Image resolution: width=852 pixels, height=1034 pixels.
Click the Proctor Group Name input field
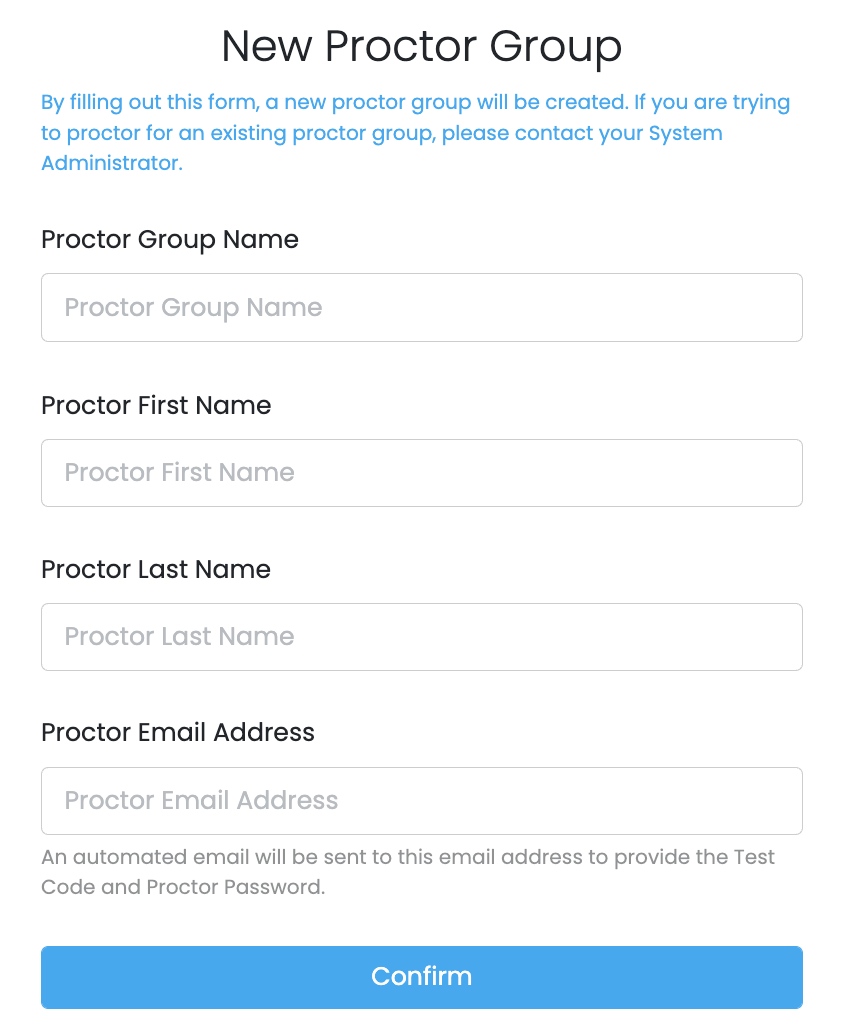pyautogui.click(x=421, y=307)
